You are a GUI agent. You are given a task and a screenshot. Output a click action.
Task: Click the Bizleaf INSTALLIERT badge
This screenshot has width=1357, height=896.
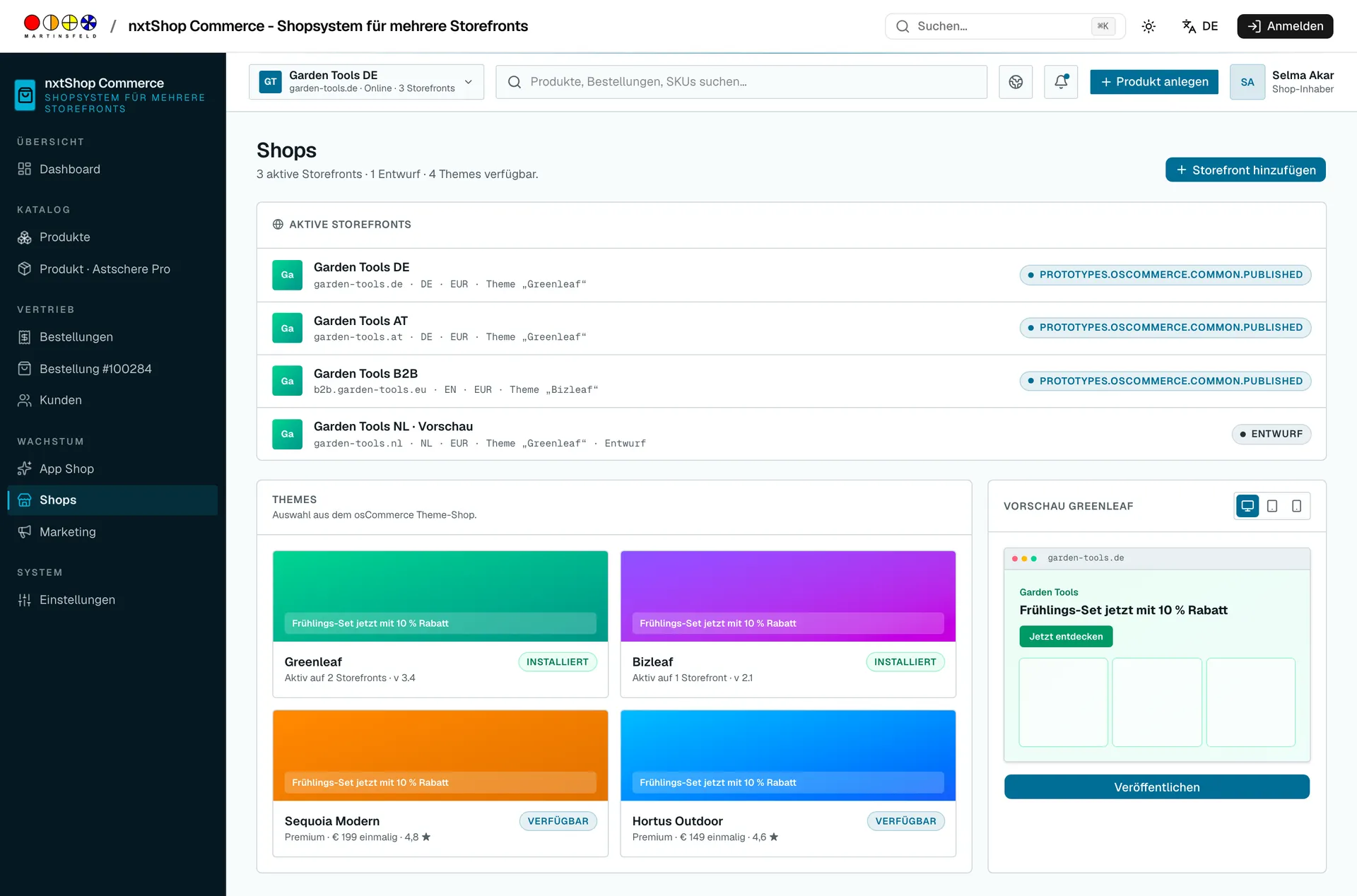[x=905, y=662]
